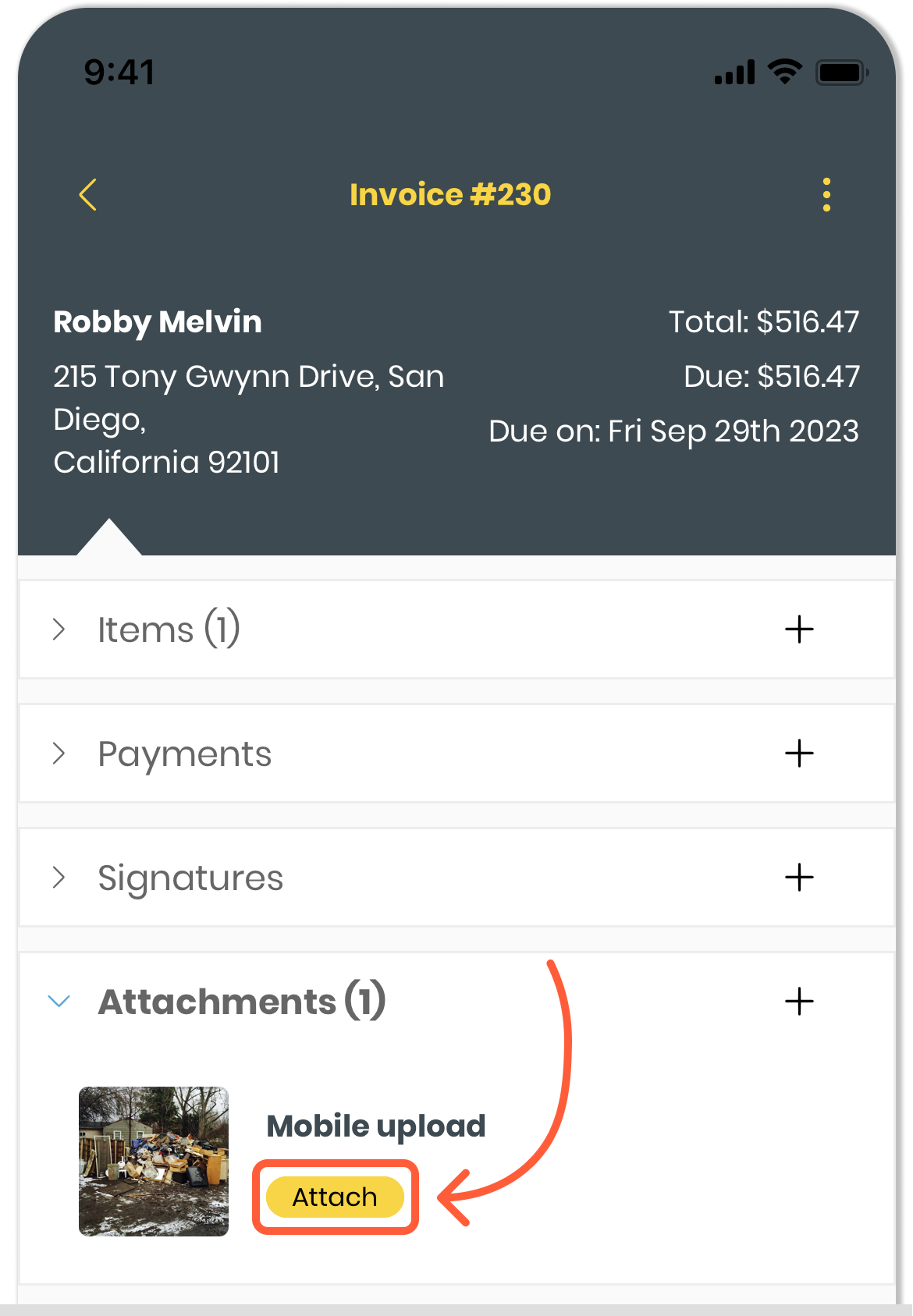The image size is (913, 1316).
Task: Add a payment using plus icon
Action: pos(799,754)
